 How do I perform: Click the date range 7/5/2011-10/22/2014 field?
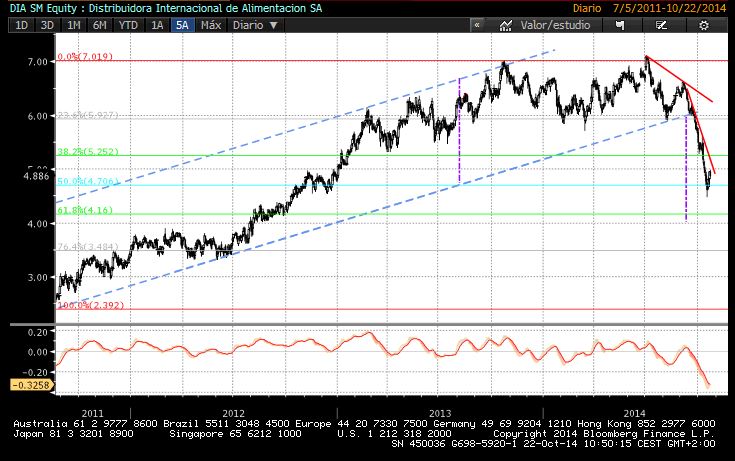click(669, 8)
